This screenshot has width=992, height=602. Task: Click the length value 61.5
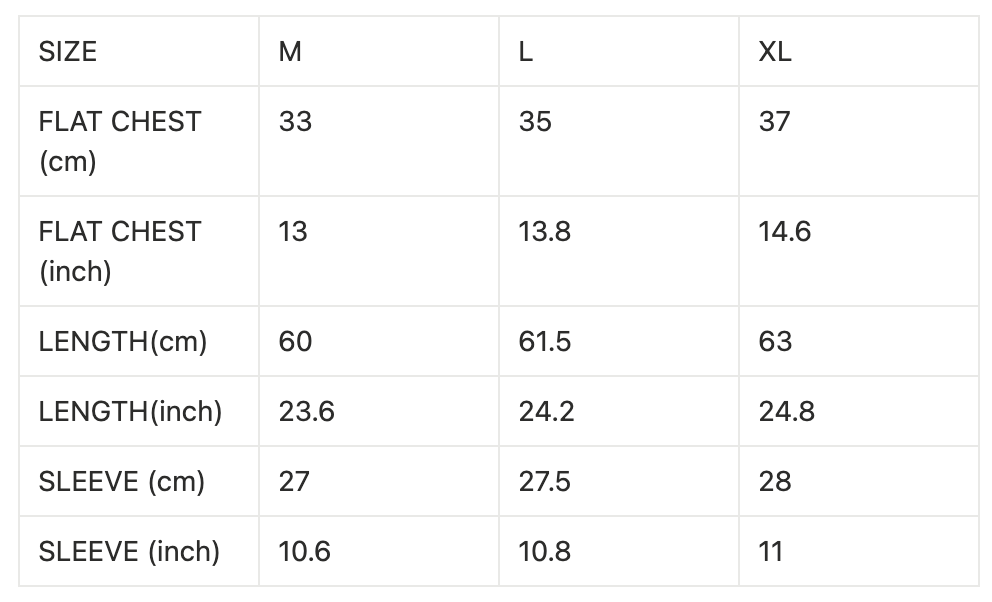pos(544,342)
